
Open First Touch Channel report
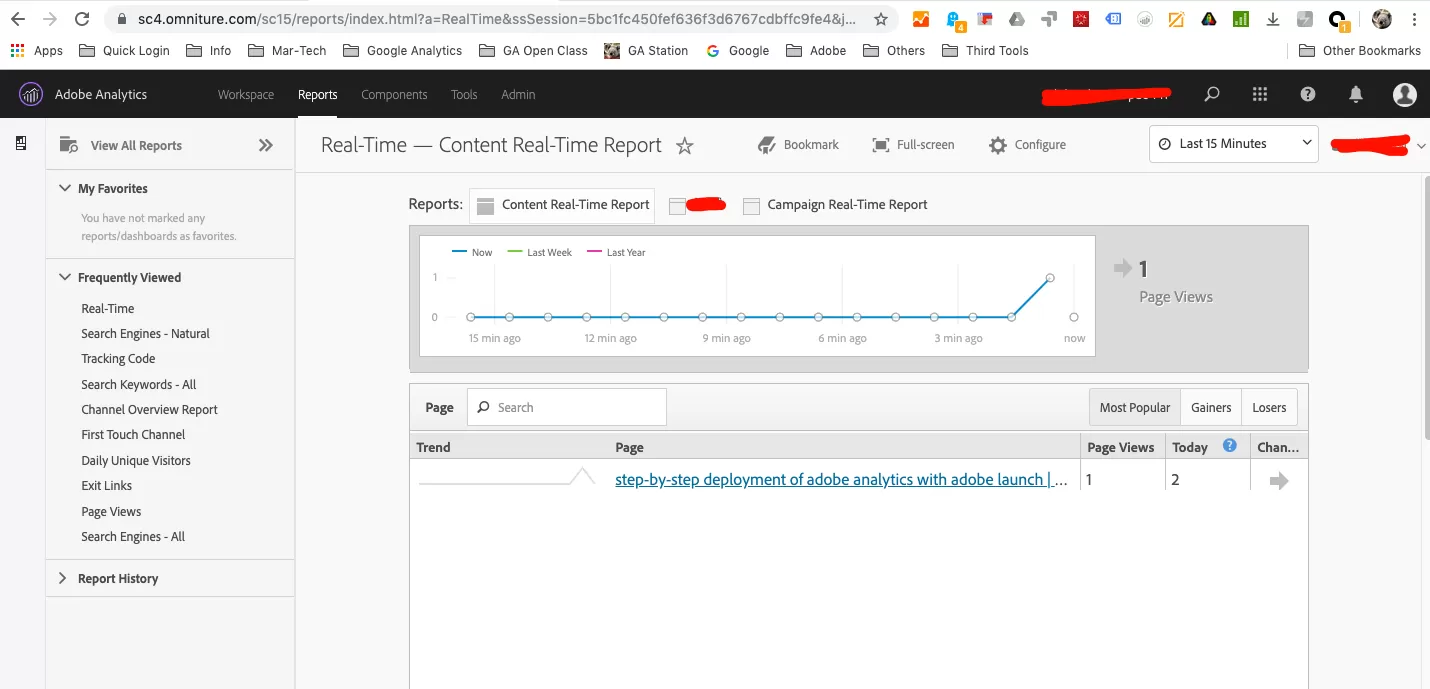pos(134,435)
